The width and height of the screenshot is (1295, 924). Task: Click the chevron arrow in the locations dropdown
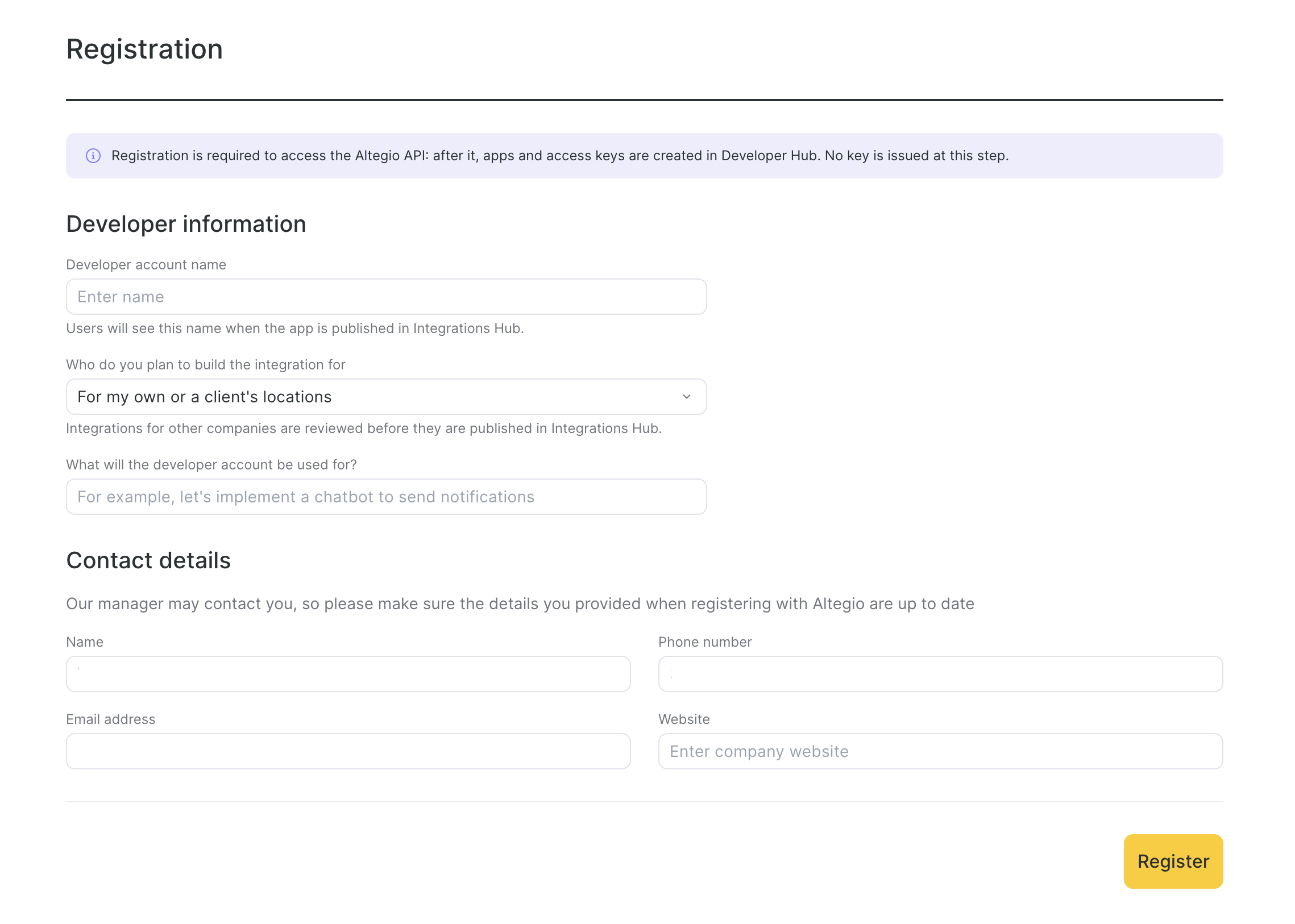click(687, 397)
